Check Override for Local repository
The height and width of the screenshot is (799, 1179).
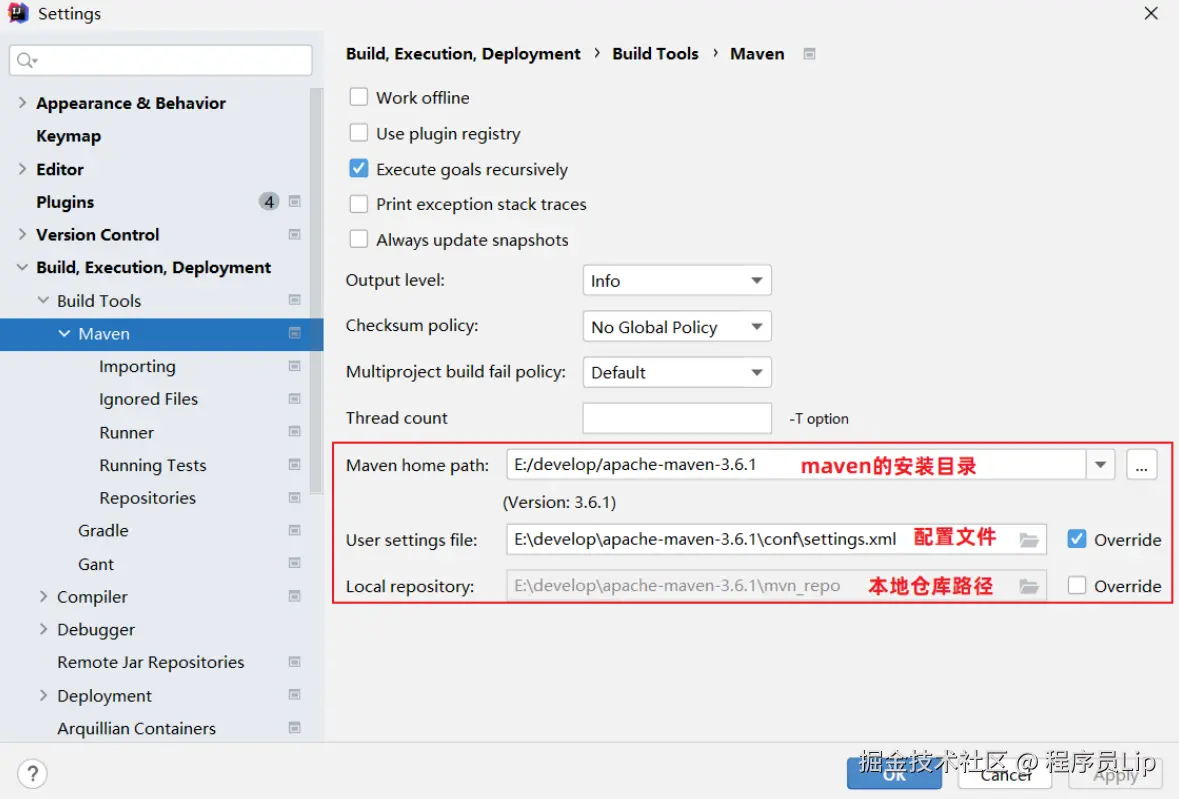(1077, 586)
